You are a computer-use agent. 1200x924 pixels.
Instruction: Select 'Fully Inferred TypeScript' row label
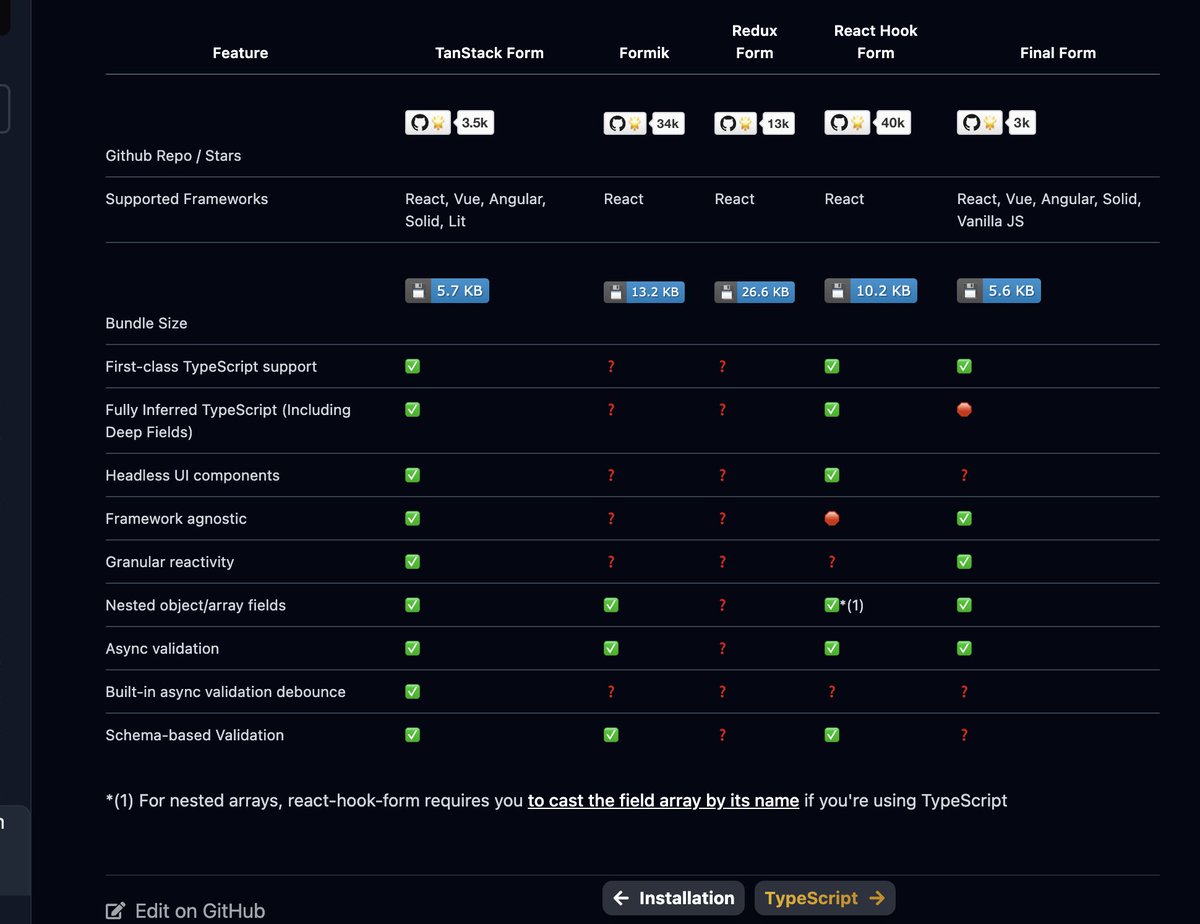228,421
